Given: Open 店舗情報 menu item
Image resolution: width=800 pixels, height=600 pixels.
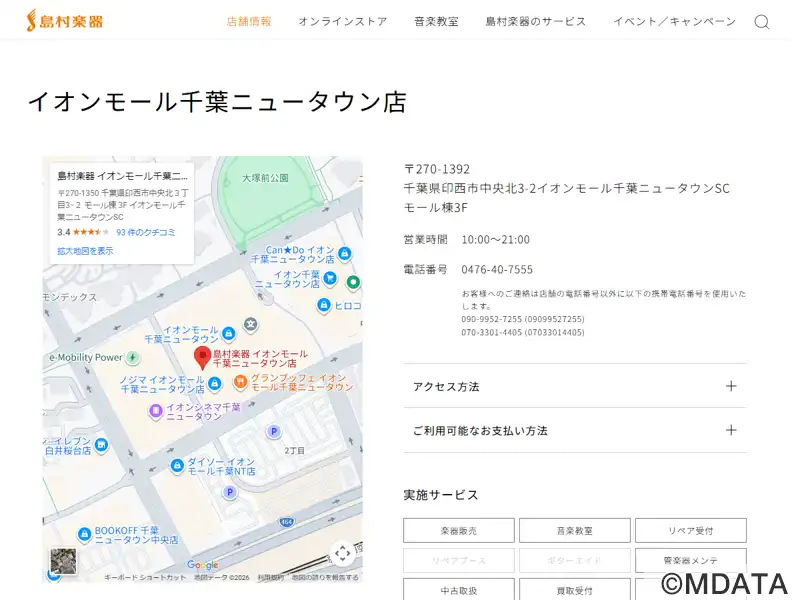Looking at the screenshot, I should tap(249, 21).
